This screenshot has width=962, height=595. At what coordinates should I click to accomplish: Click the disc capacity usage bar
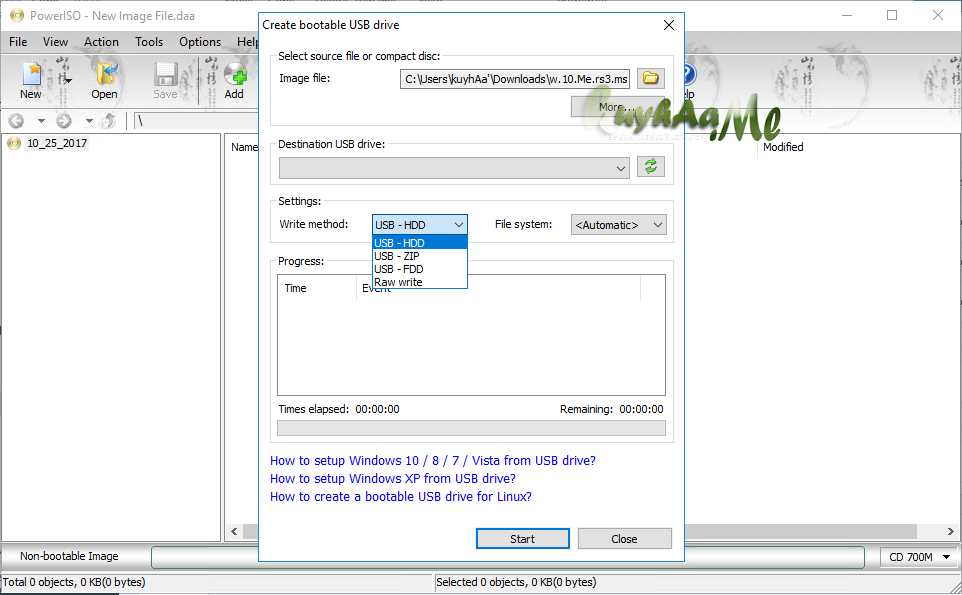point(508,557)
